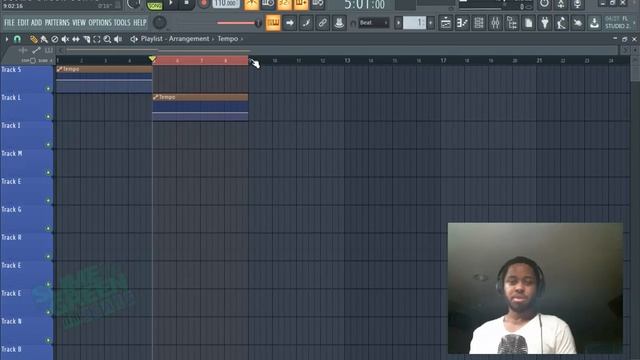Viewport: 640px width, 360px height.
Task: Click the microphone icon at top right
Action: [x=577, y=4]
